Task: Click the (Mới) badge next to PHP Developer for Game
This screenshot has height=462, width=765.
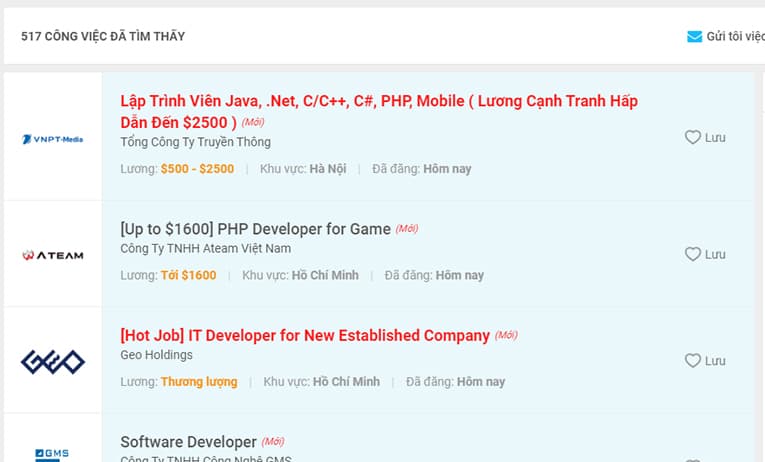Action: click(407, 228)
